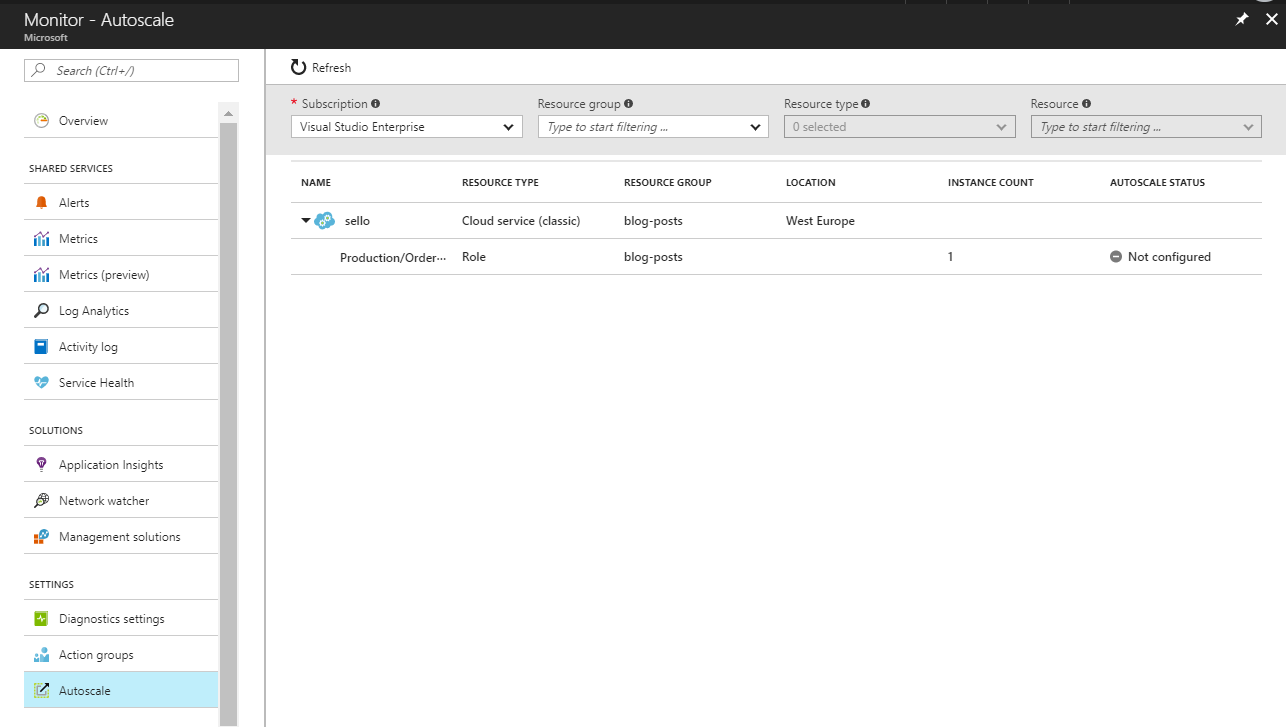Click the Resource type info icon
Viewport: 1286px width, 727px height.
pyautogui.click(x=865, y=104)
